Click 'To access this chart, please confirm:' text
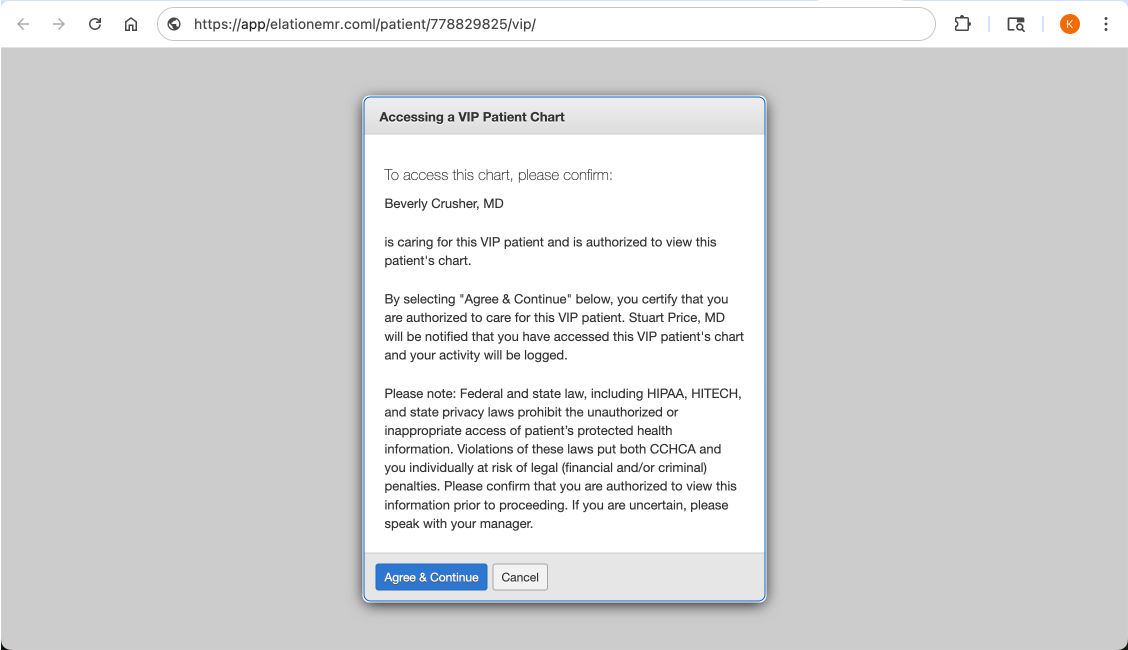This screenshot has height=650, width=1128. click(x=498, y=175)
